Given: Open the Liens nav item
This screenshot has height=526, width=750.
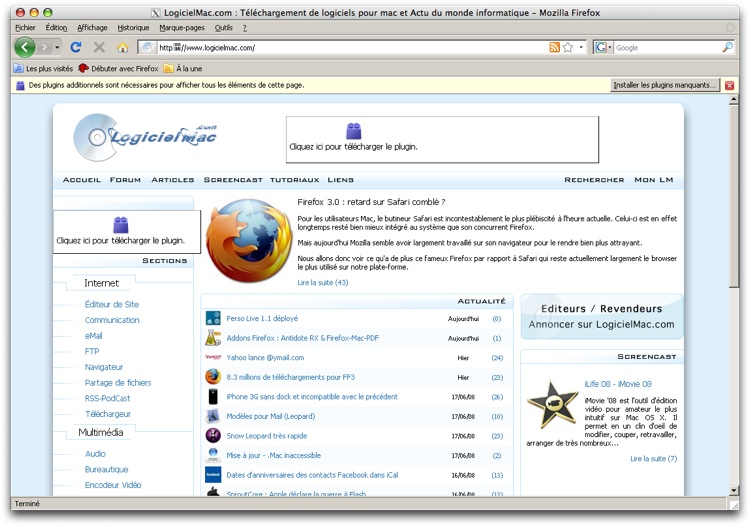Looking at the screenshot, I should [341, 180].
